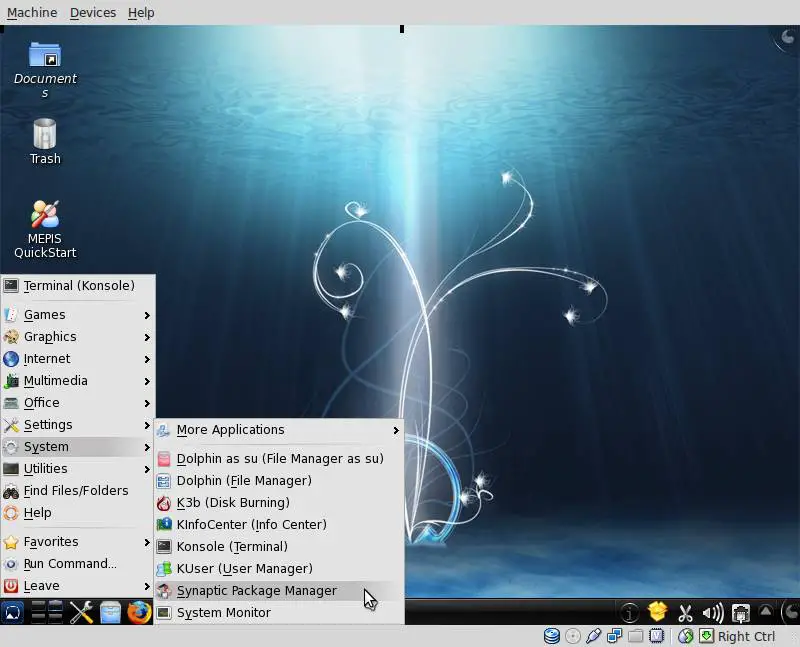Launch K3b (Disk Burning)
800x647 pixels.
(x=279, y=503)
